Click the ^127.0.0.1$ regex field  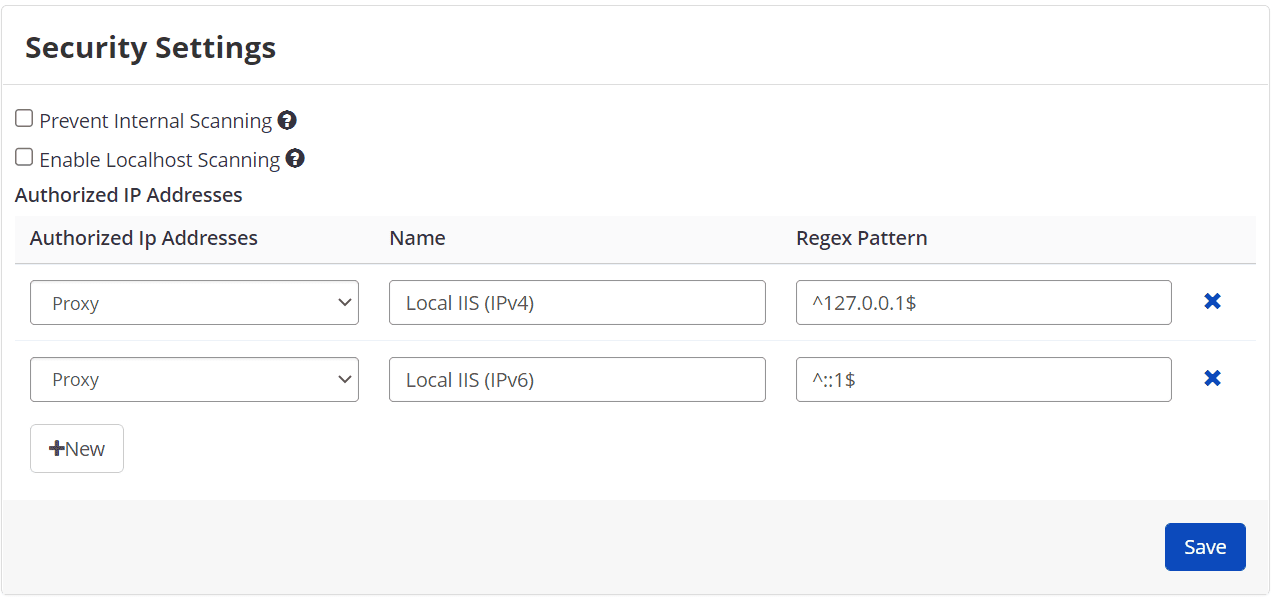[x=983, y=301]
